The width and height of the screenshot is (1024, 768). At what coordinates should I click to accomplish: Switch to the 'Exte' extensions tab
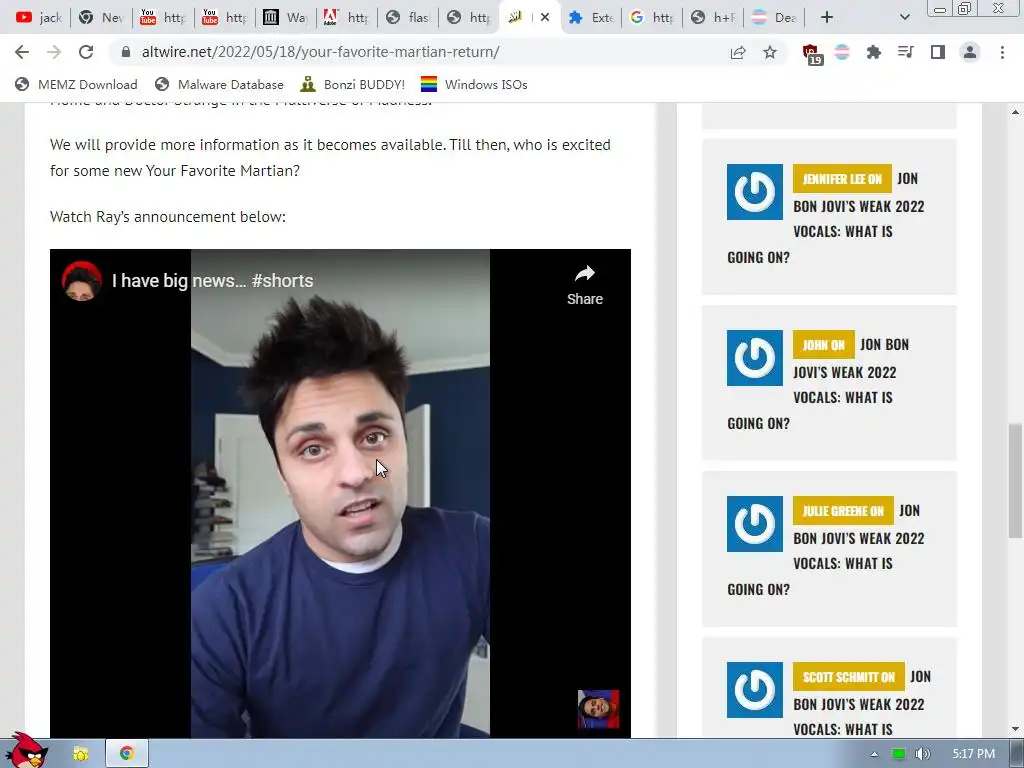point(591,18)
